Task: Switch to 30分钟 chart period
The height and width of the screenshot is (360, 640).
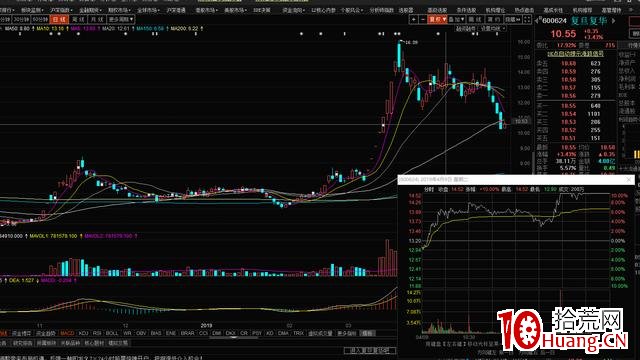Action: [x=21, y=19]
